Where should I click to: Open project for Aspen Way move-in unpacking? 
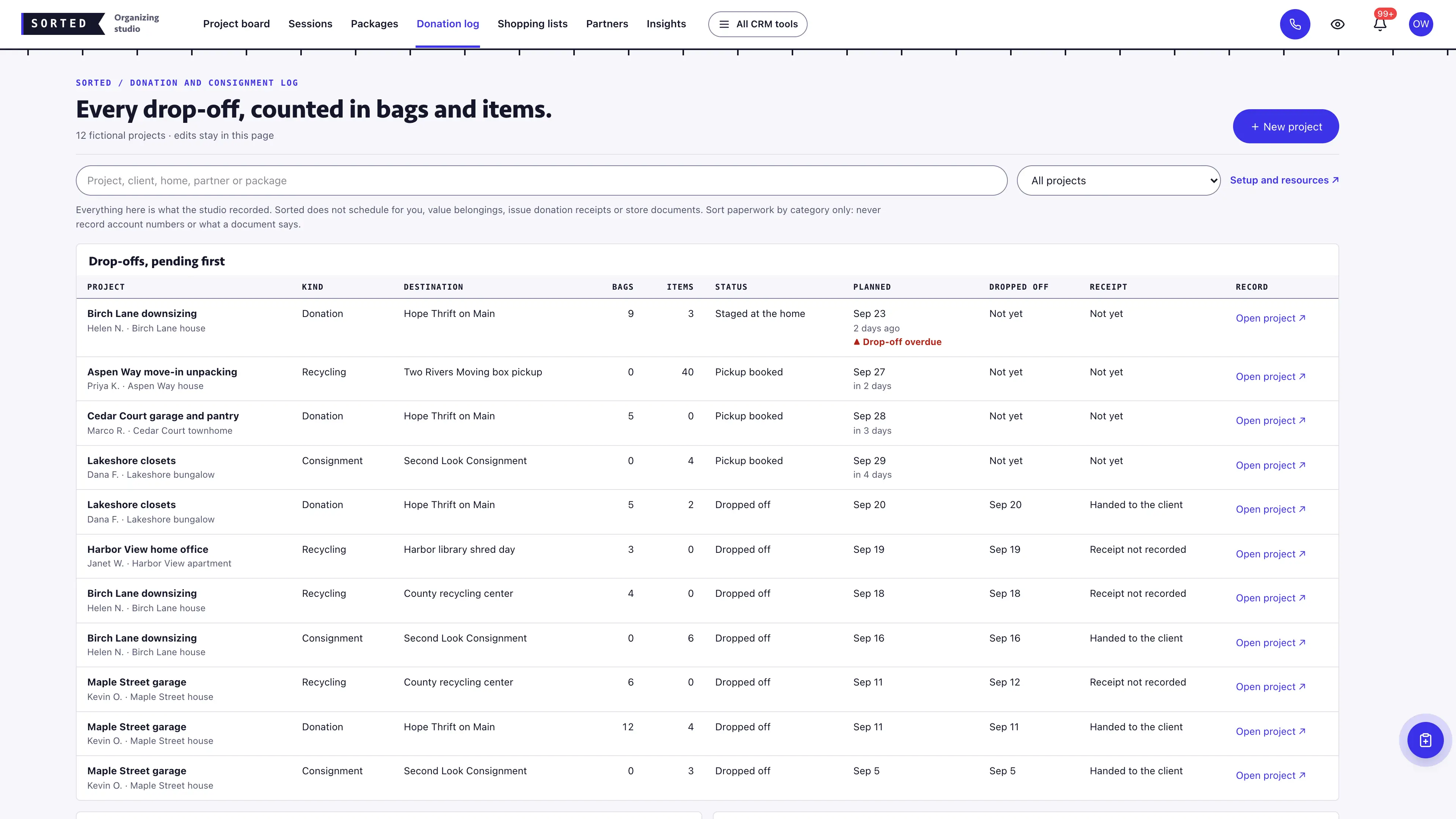click(x=1270, y=377)
